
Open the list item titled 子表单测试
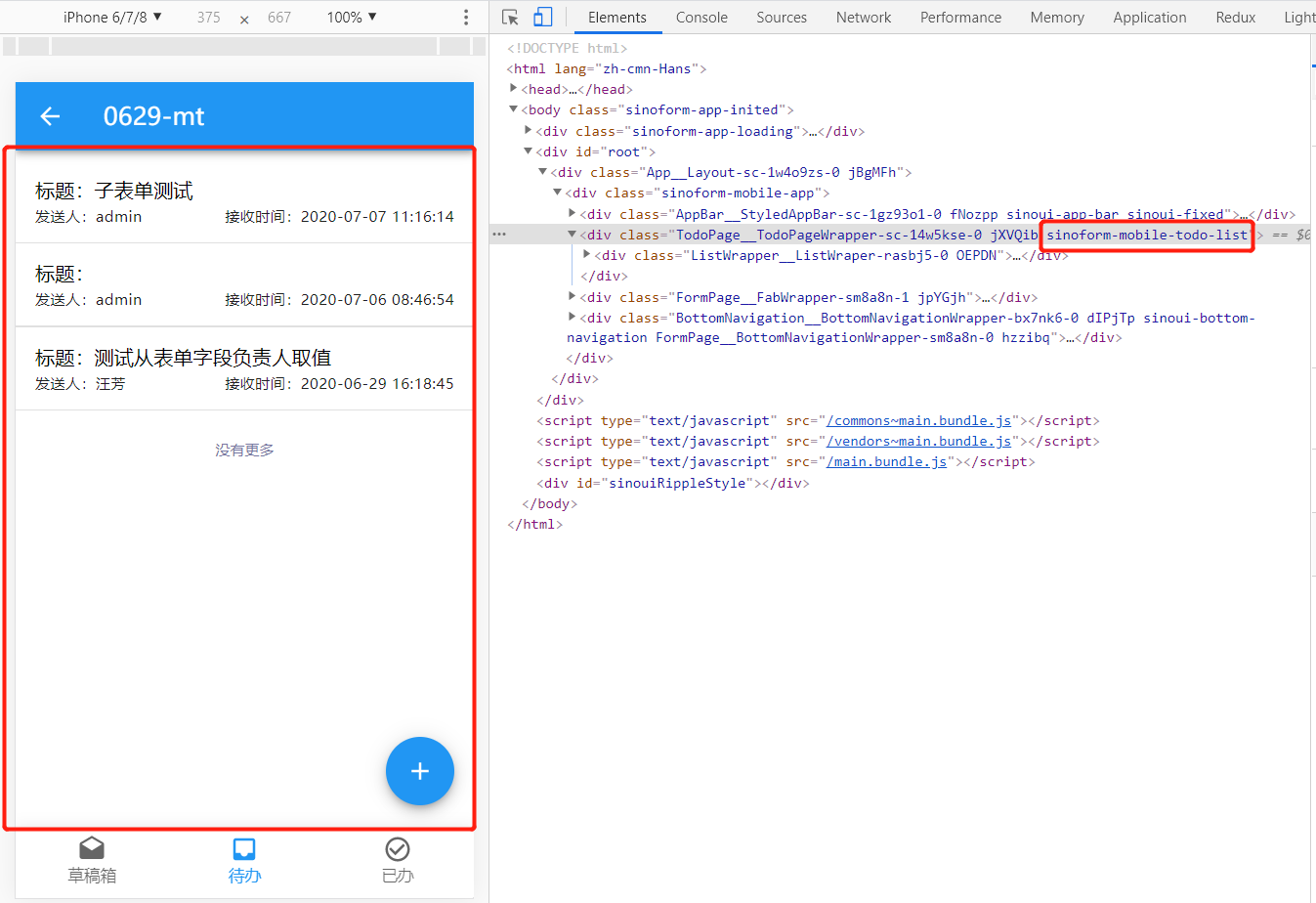click(x=244, y=201)
